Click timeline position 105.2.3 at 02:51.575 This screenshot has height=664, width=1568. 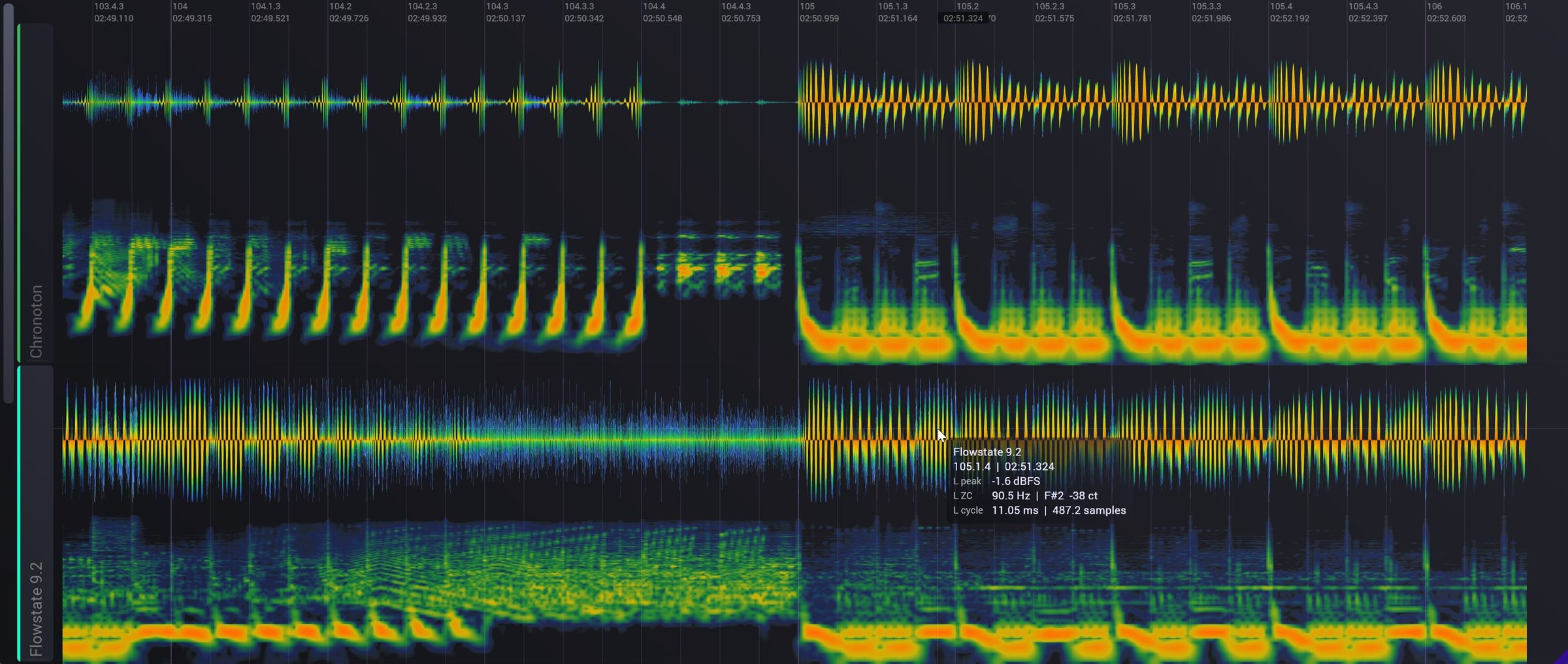point(1054,12)
